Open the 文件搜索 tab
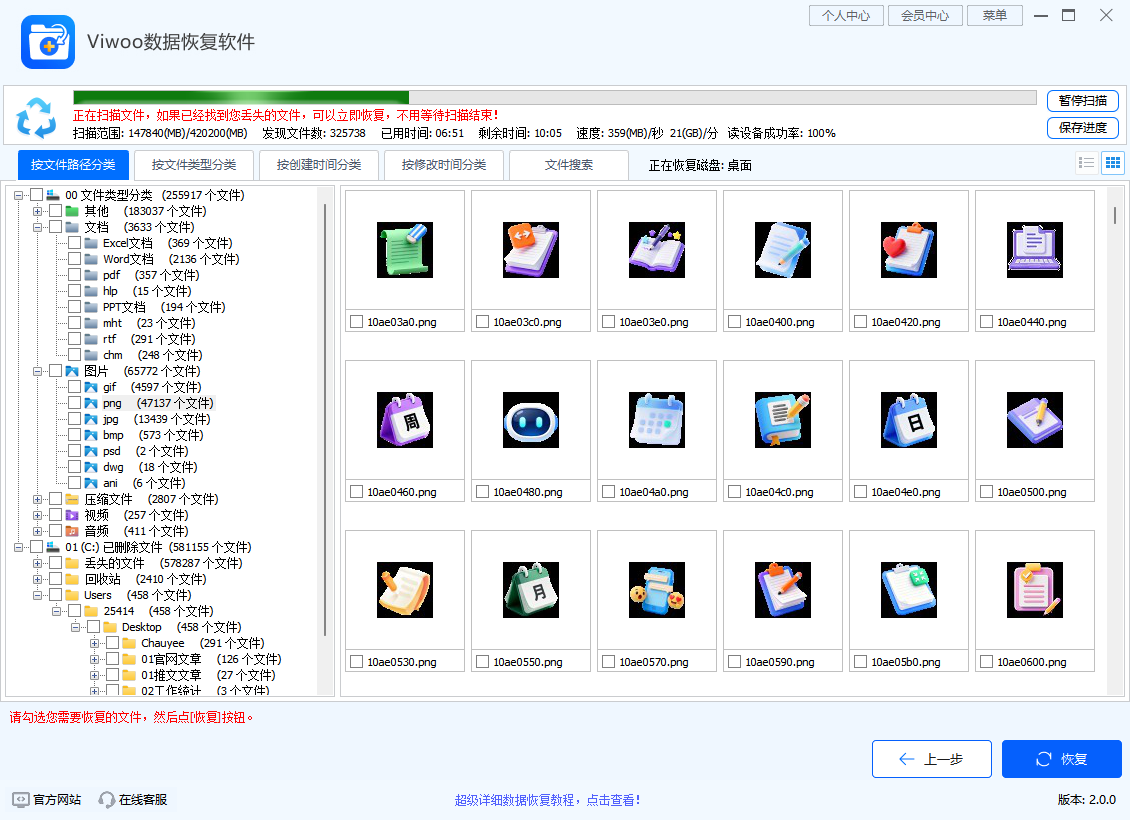The image size is (1130, 820). (568, 164)
